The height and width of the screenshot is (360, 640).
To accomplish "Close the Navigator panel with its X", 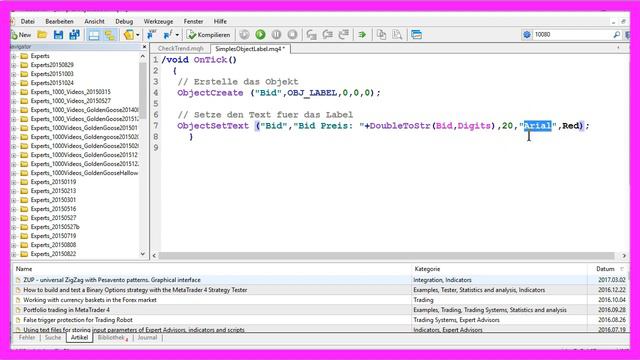I will (x=144, y=47).
